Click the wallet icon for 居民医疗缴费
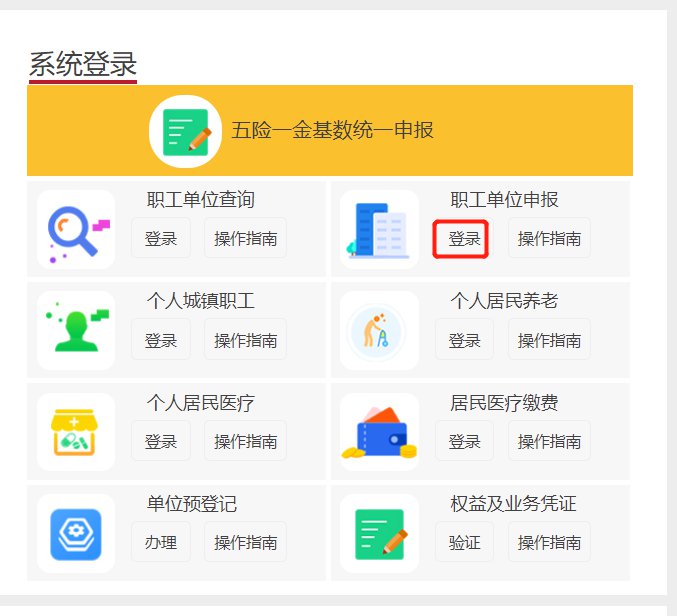 tap(380, 432)
